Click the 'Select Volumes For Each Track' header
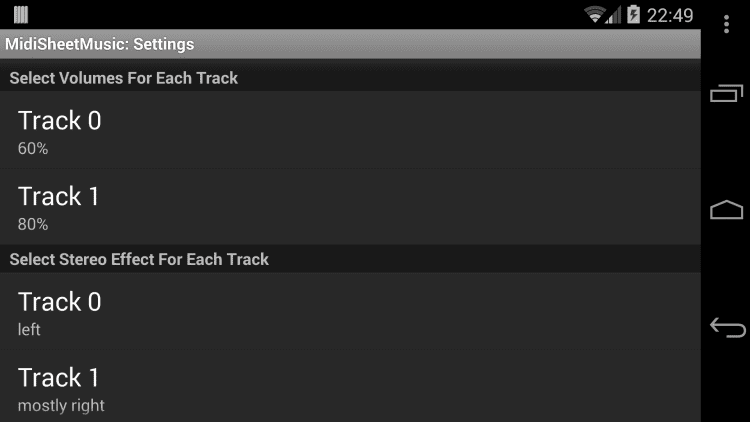This screenshot has height=422, width=750. point(124,78)
